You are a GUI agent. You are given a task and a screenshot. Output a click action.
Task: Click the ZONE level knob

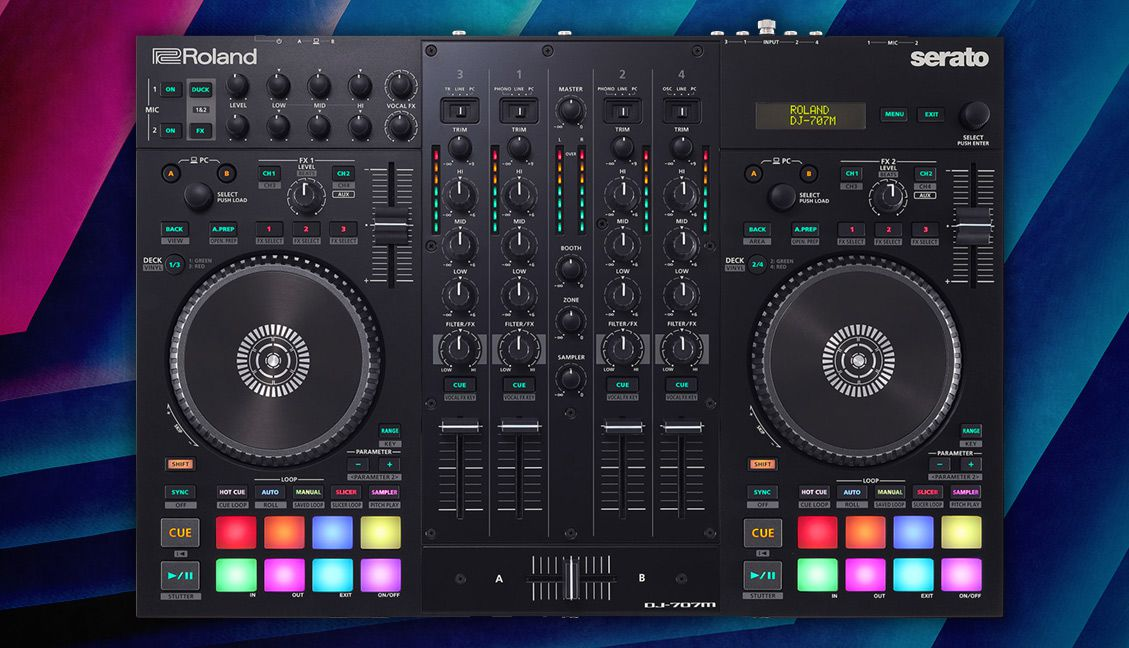coord(571,321)
